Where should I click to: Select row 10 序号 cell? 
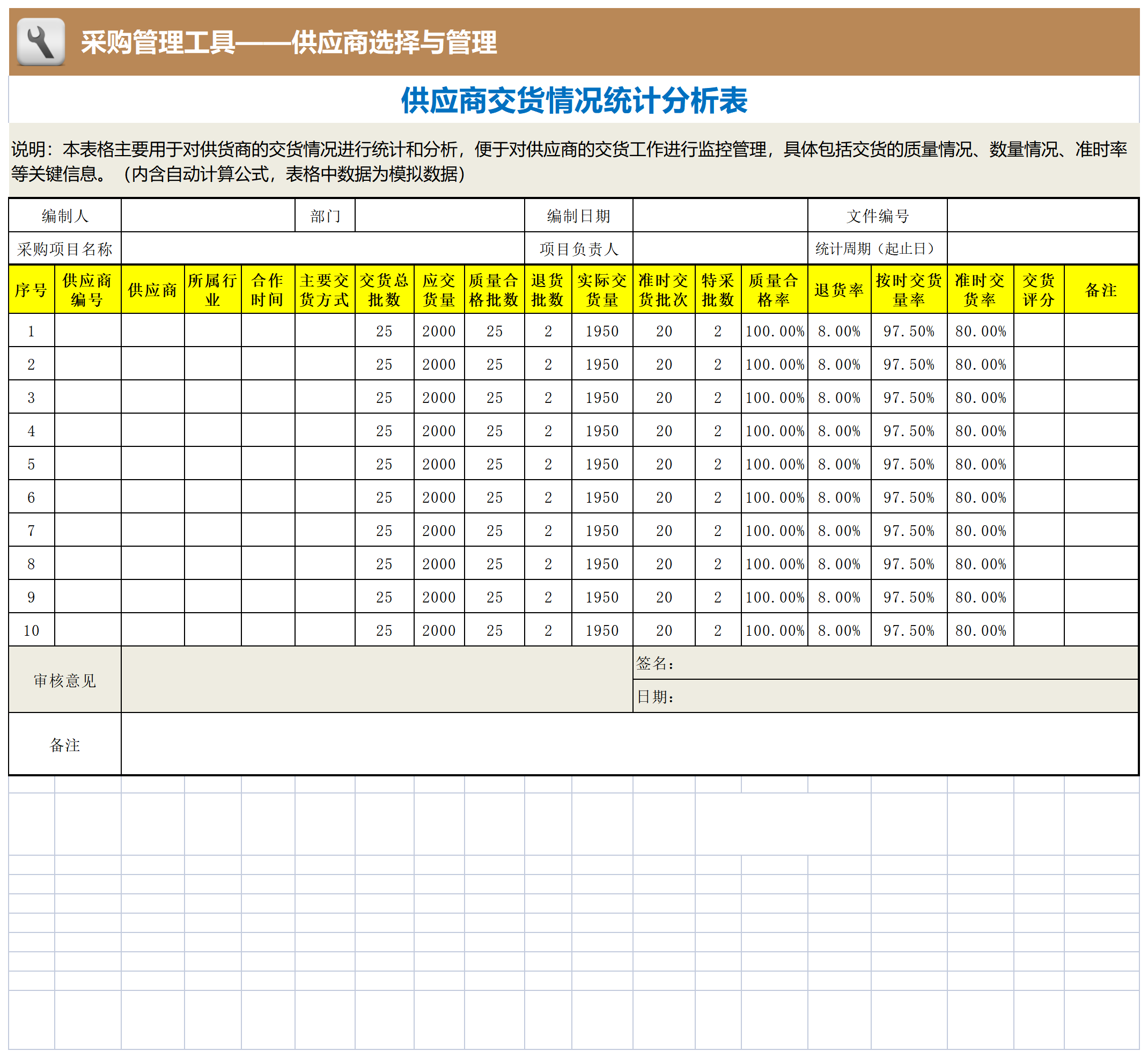32,629
